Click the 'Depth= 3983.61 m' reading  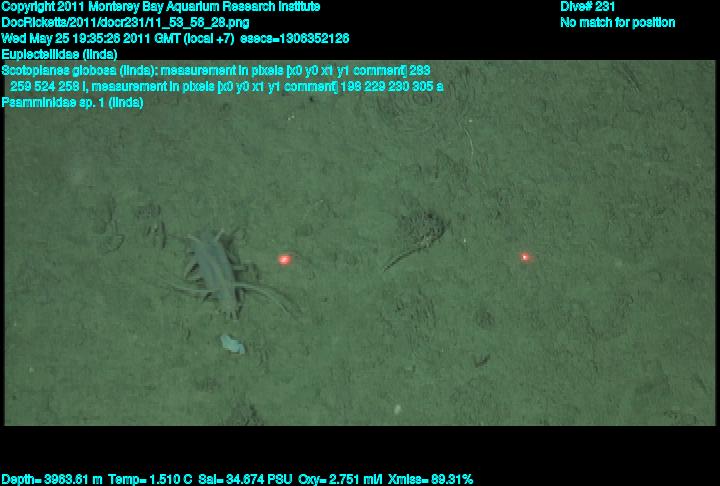[52, 479]
